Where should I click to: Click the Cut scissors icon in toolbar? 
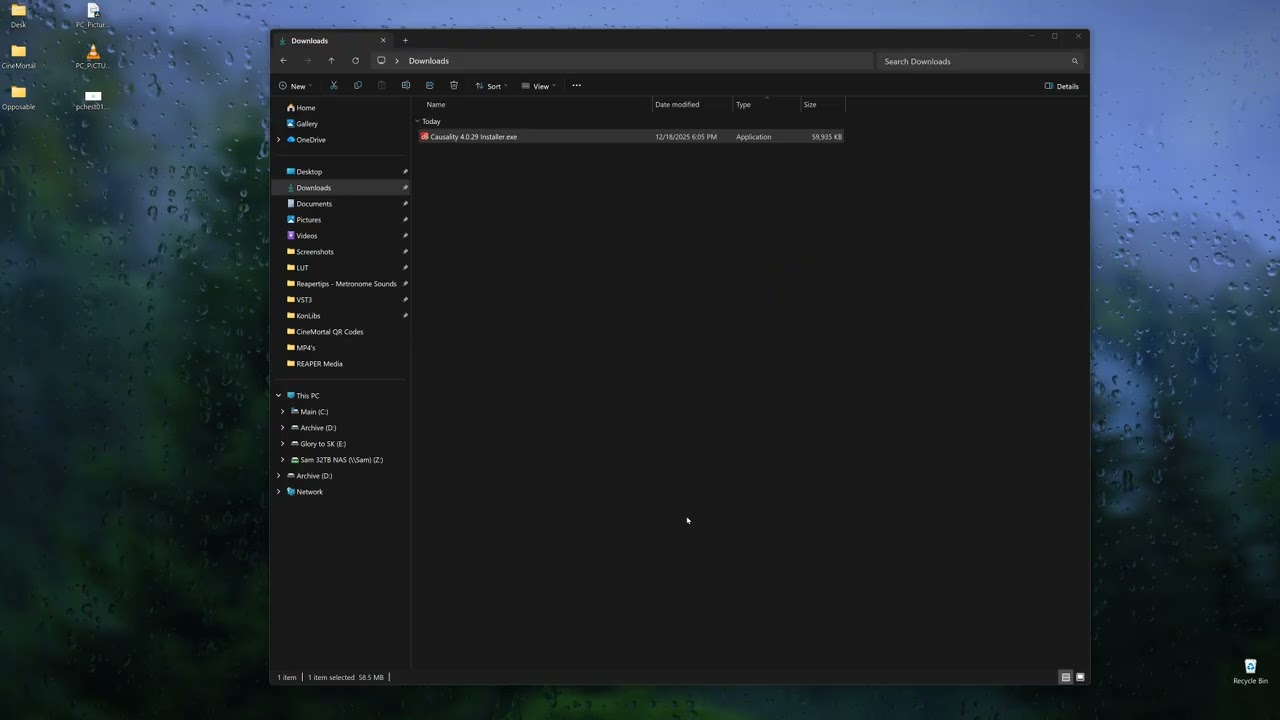[334, 86]
